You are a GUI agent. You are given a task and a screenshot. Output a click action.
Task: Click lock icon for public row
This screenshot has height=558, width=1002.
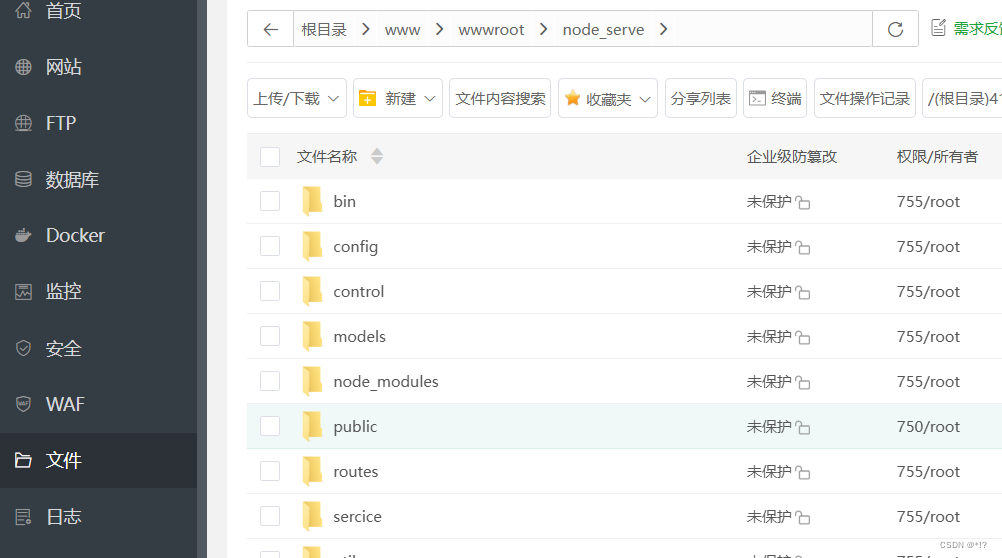click(x=803, y=428)
